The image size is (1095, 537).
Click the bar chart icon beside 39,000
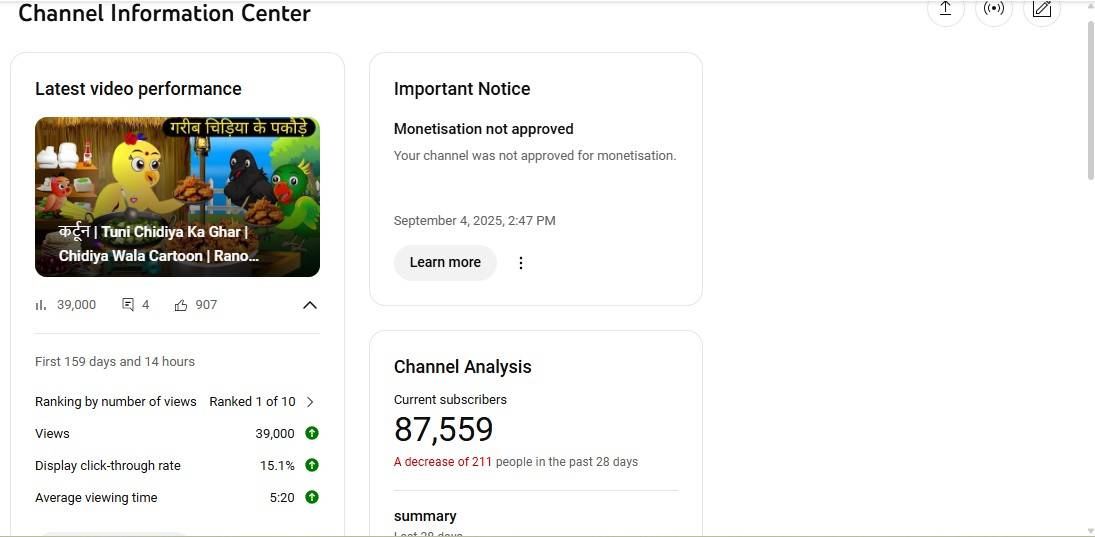pyautogui.click(x=41, y=305)
